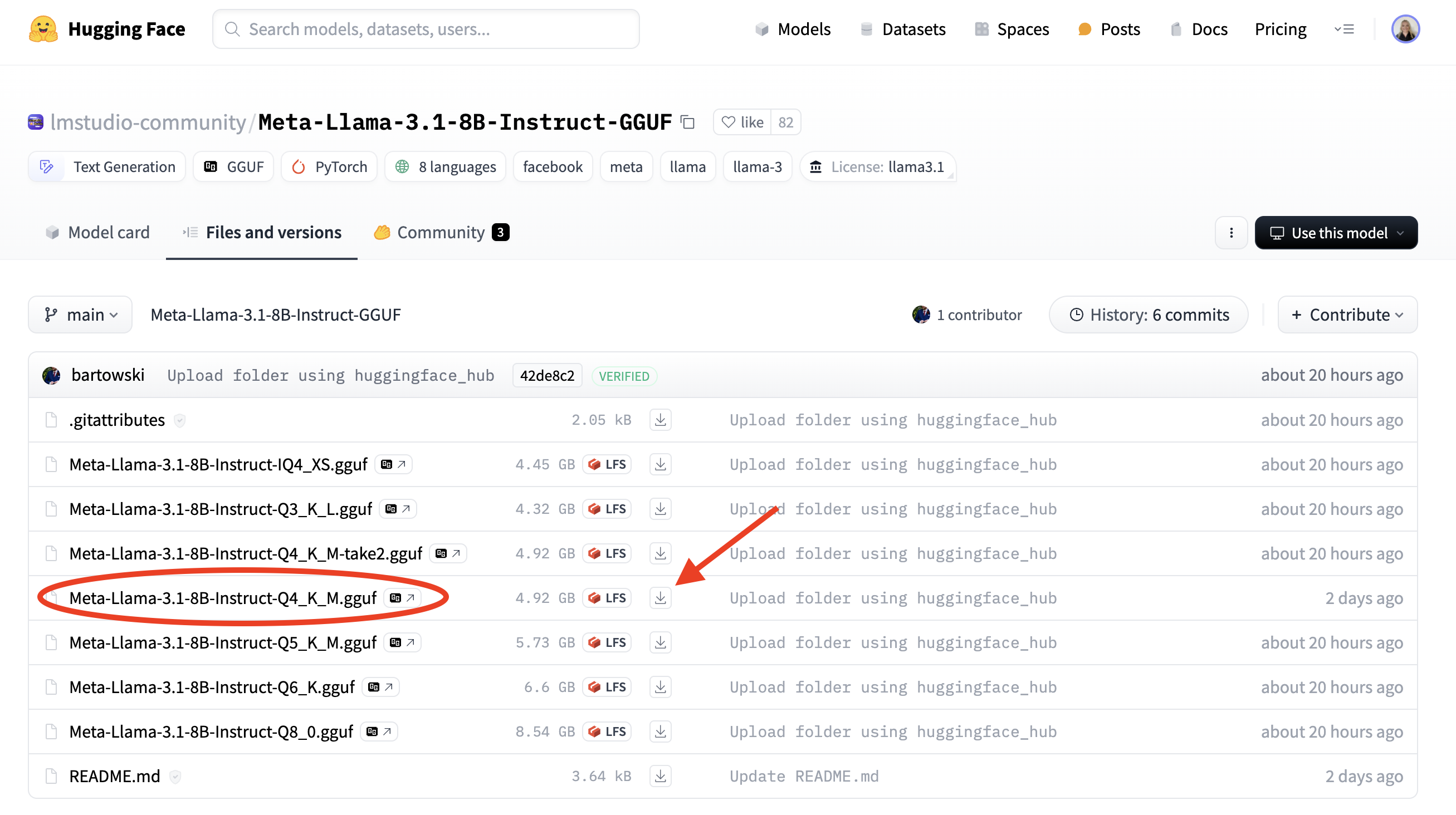Open the three-dot more options button
1456x815 pixels.
point(1231,233)
